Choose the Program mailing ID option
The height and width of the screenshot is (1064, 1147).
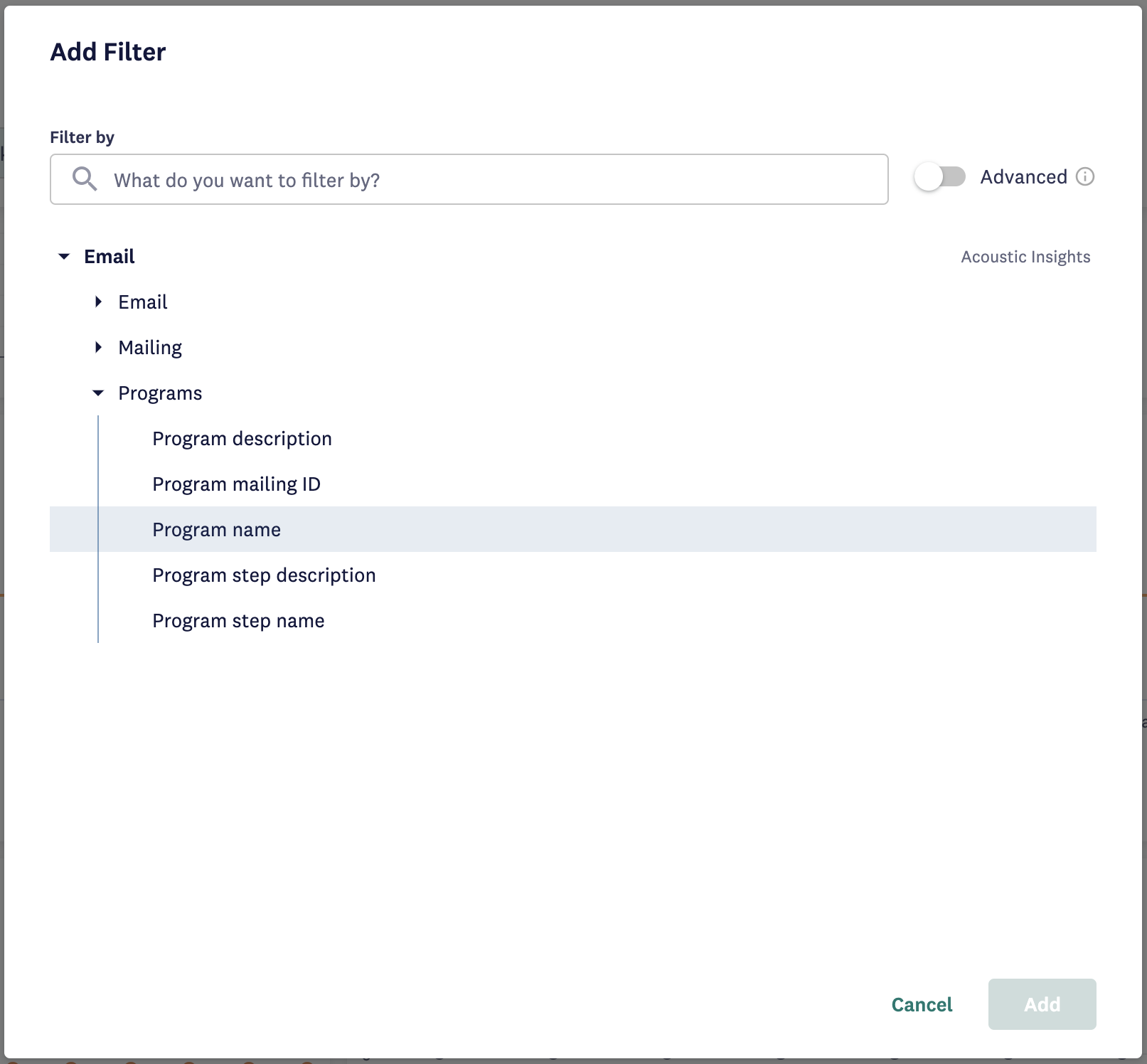(236, 484)
